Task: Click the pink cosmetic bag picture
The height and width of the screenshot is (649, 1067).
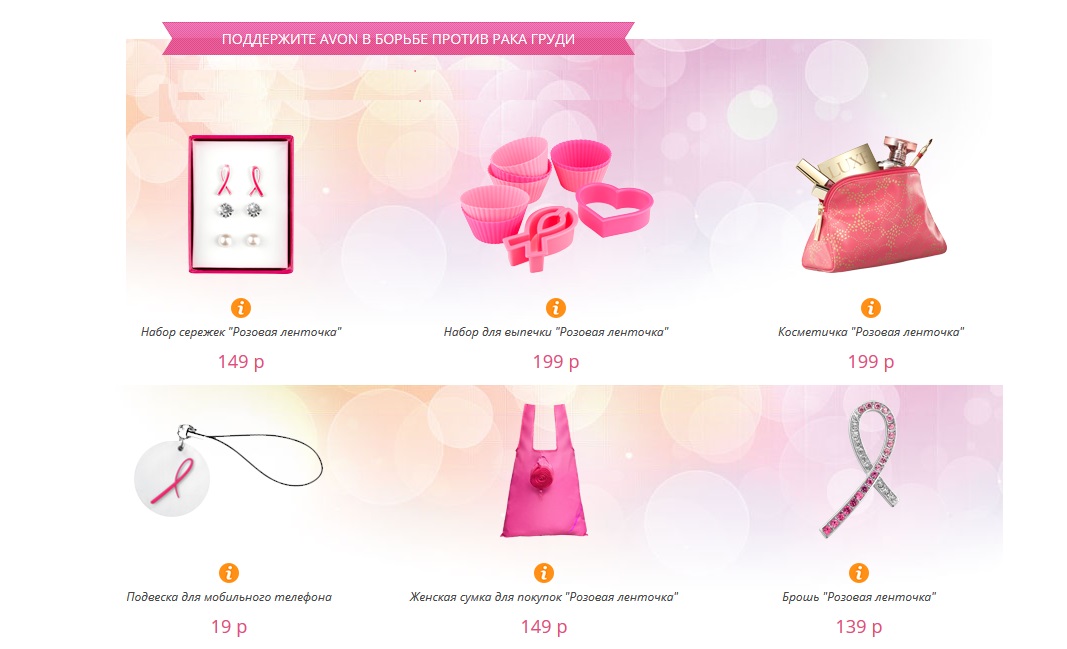Action: tap(870, 204)
